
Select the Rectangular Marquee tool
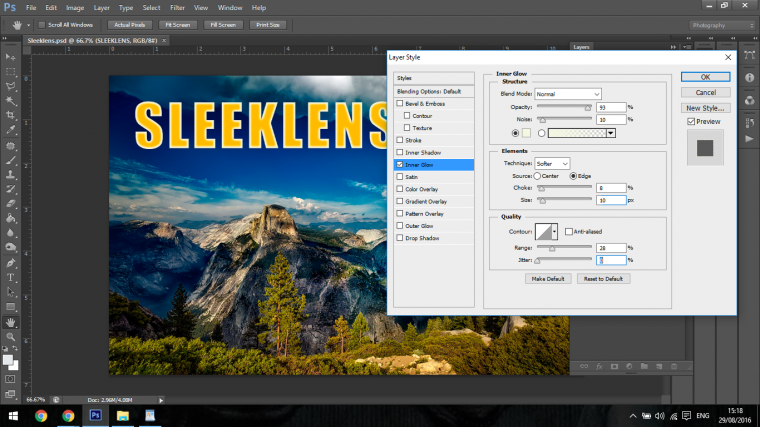pos(10,72)
